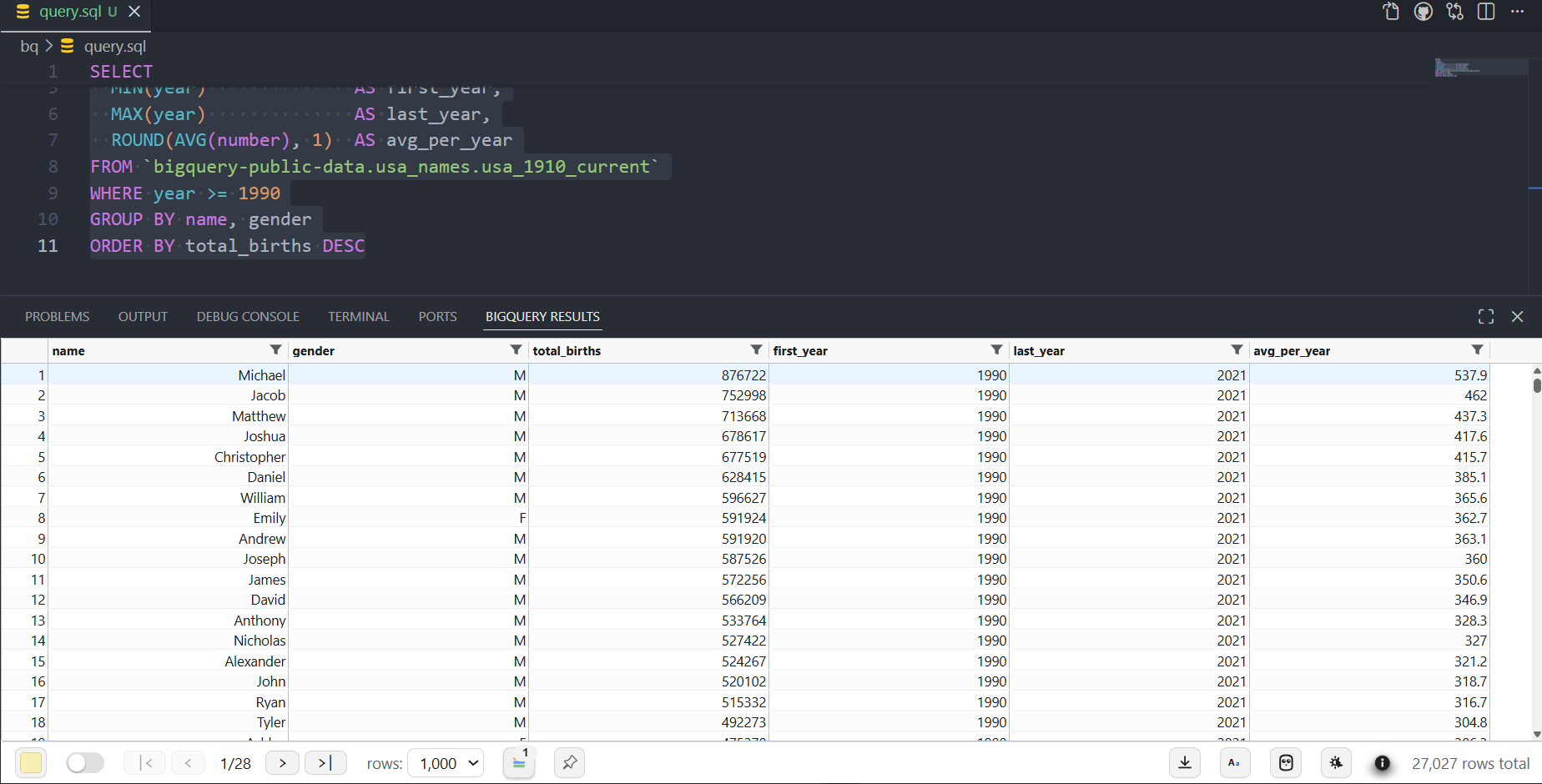Screen dimensions: 1542x784
Task: Select the Michael name cell
Action: pos(168,375)
